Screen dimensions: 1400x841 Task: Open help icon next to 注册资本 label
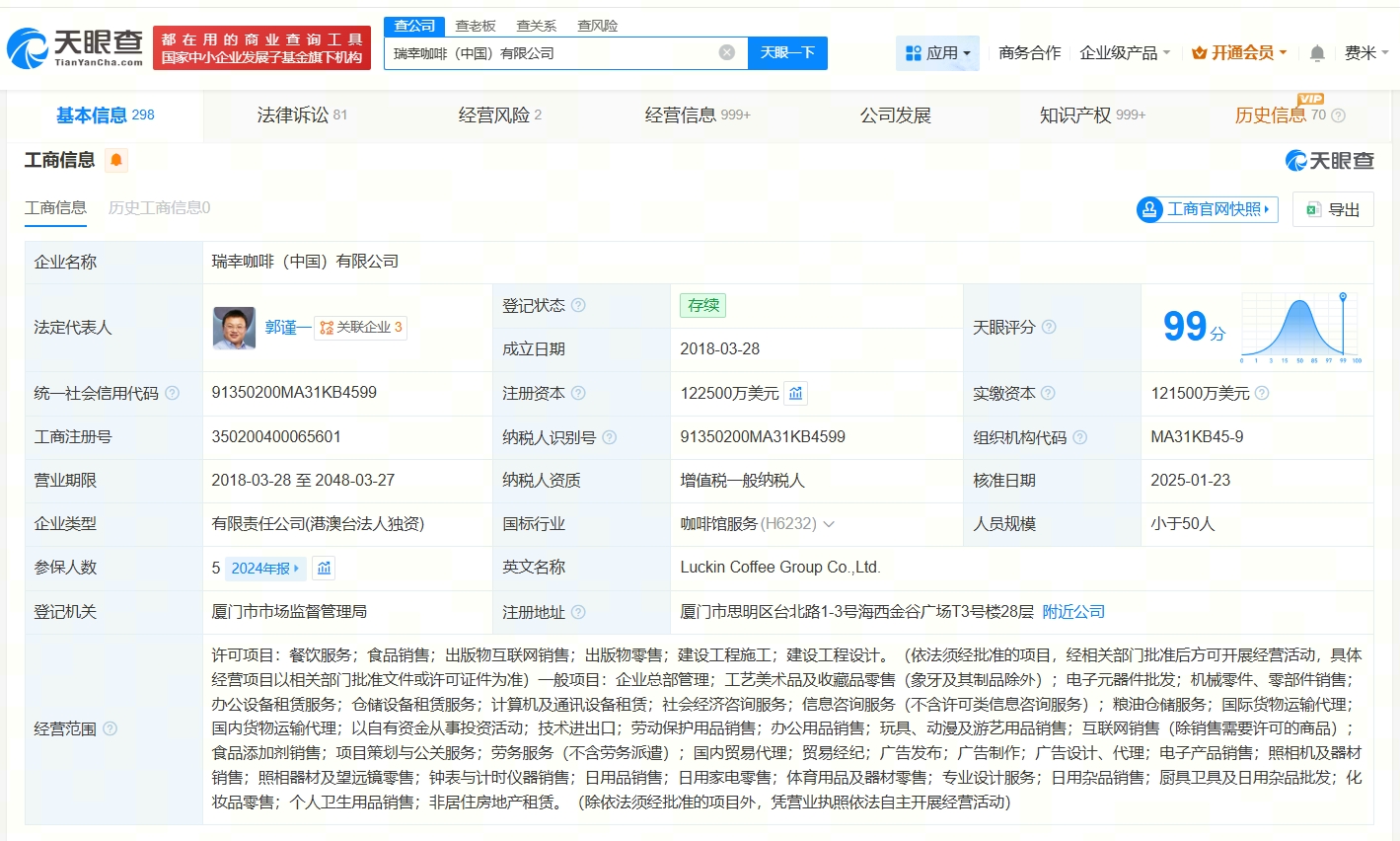[x=578, y=393]
